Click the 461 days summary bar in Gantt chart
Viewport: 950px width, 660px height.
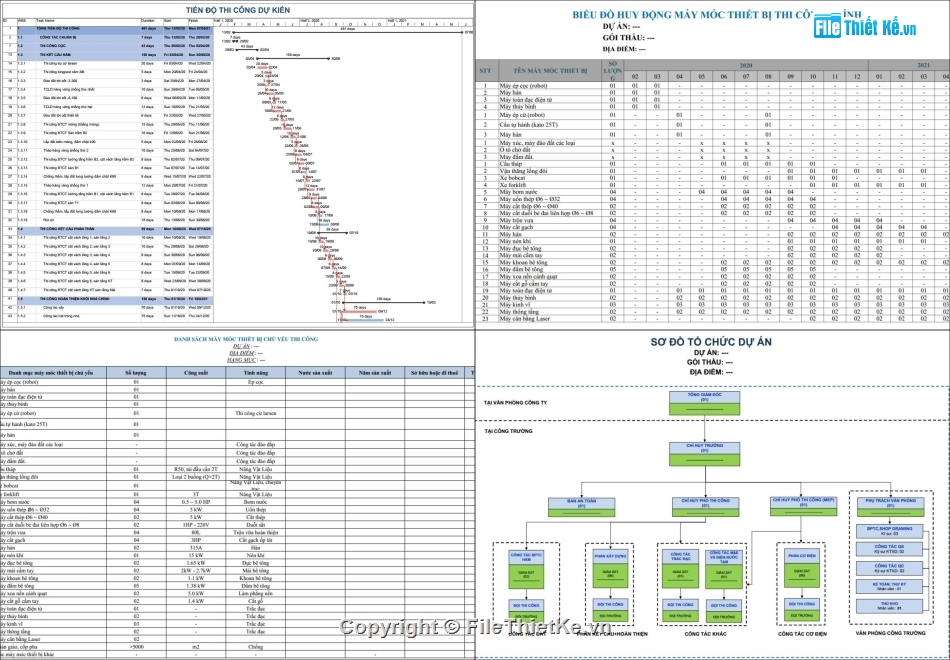(x=347, y=32)
